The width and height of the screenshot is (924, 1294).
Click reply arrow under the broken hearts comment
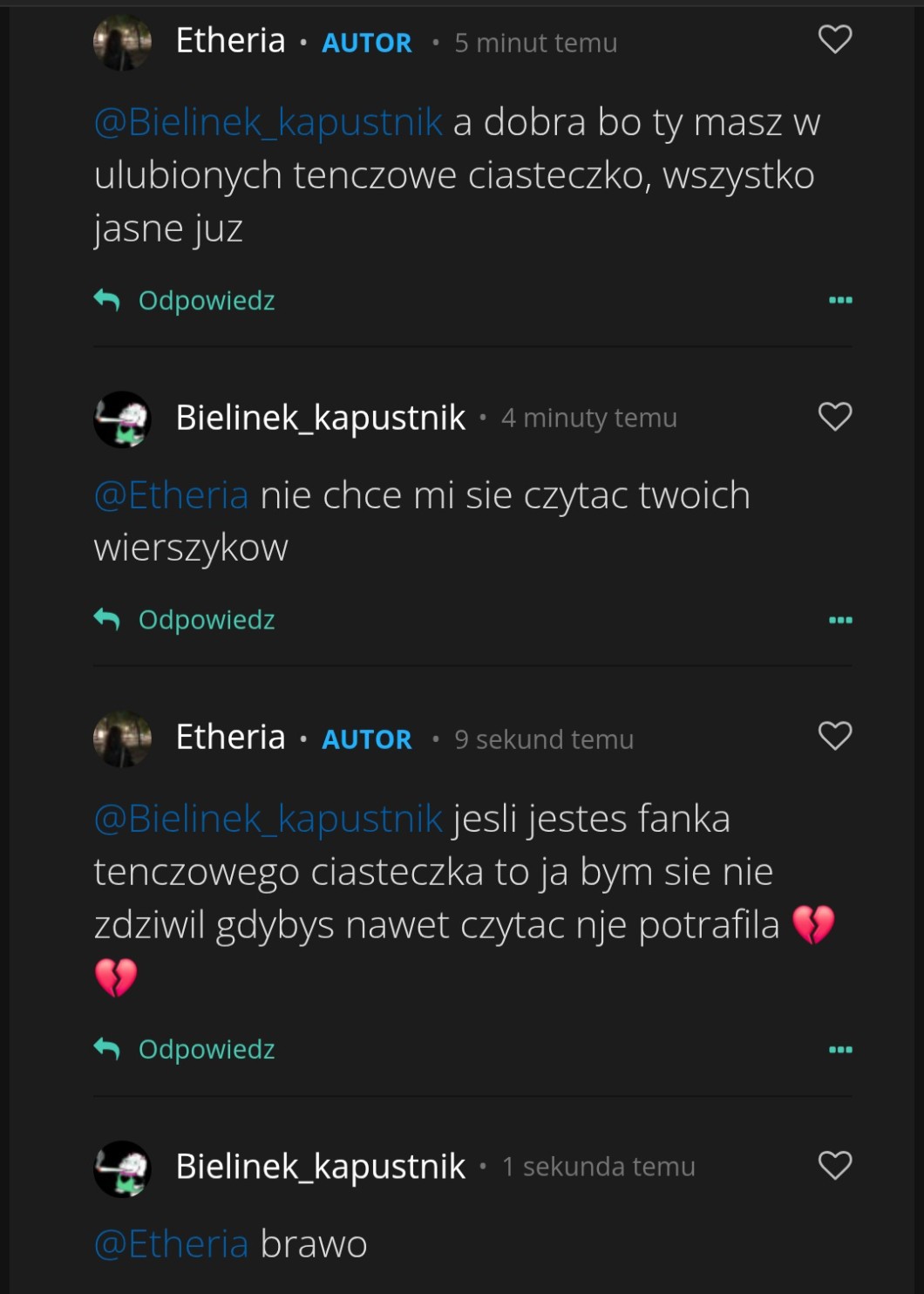tap(106, 1049)
